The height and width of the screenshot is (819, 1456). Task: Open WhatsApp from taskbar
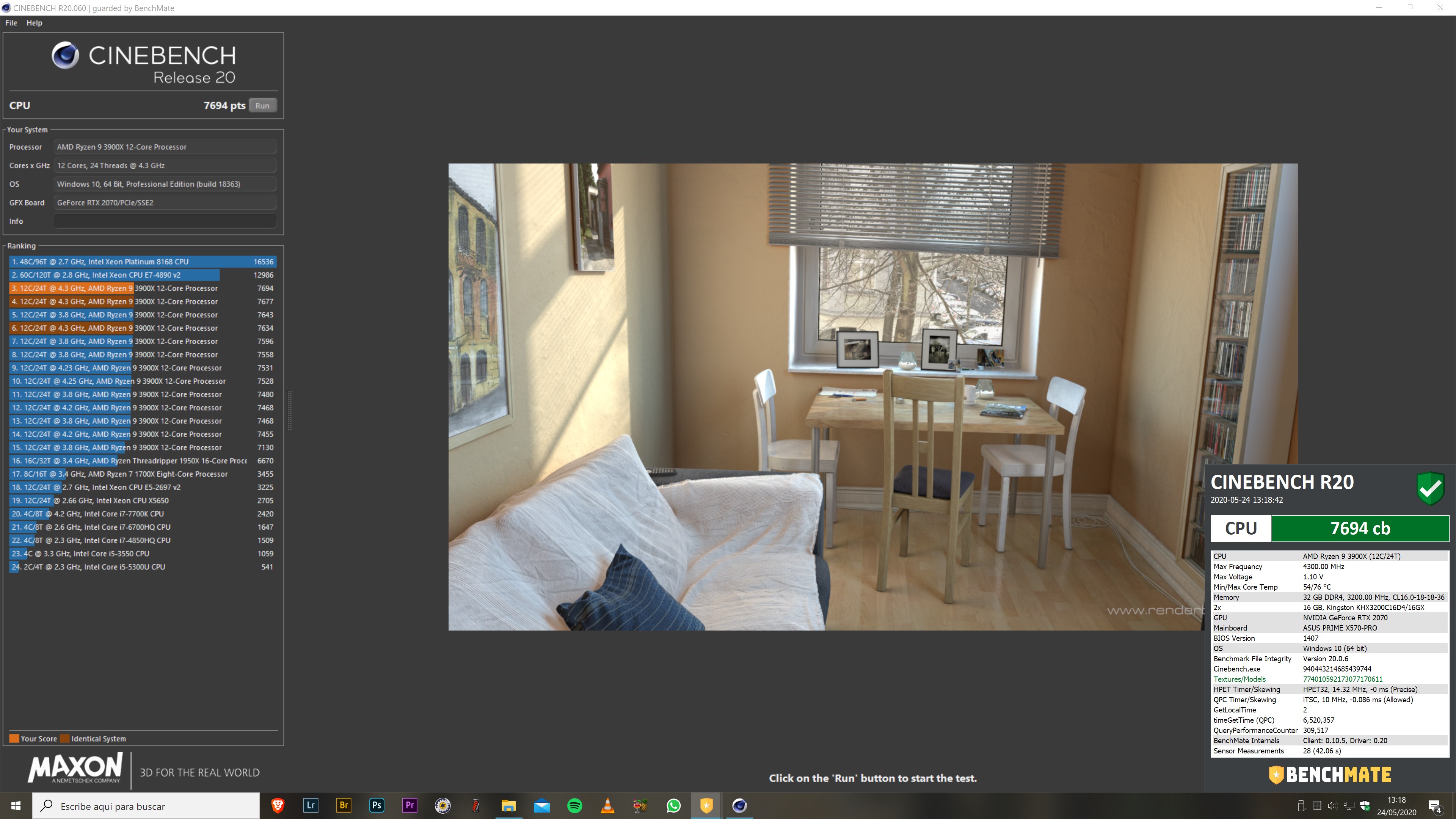pyautogui.click(x=673, y=805)
